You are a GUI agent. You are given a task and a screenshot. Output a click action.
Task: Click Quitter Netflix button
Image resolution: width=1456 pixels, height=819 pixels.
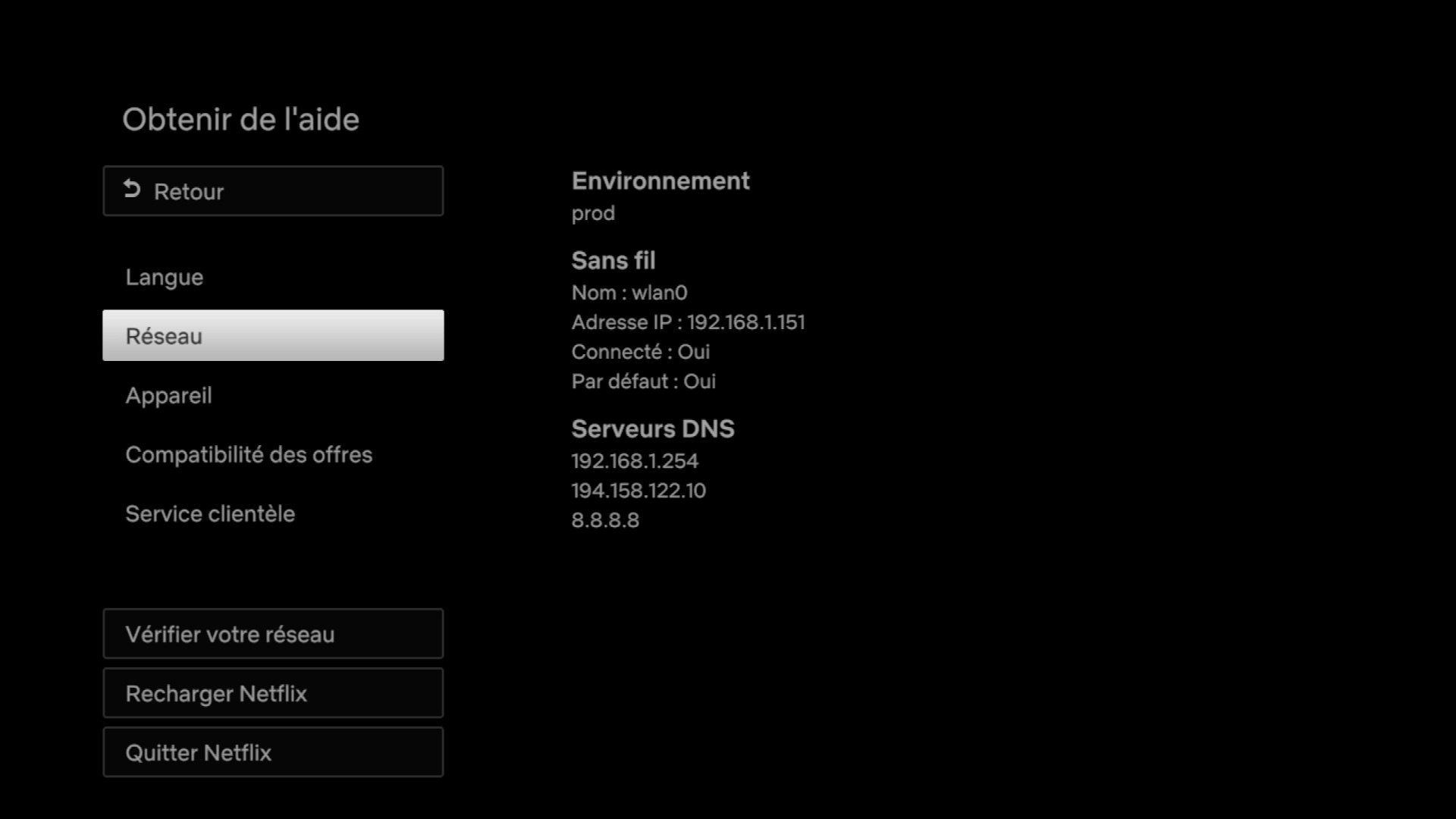[x=273, y=752]
